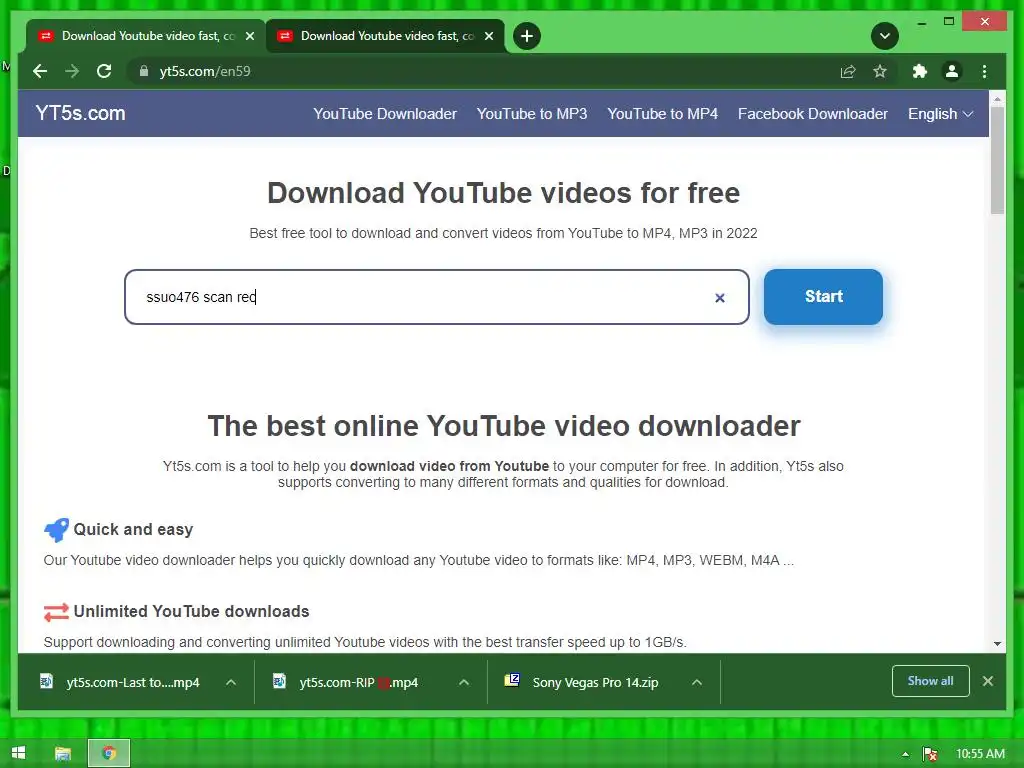Click the Quick and easy heading
Viewport: 1024px width, 768px height.
[x=133, y=530]
